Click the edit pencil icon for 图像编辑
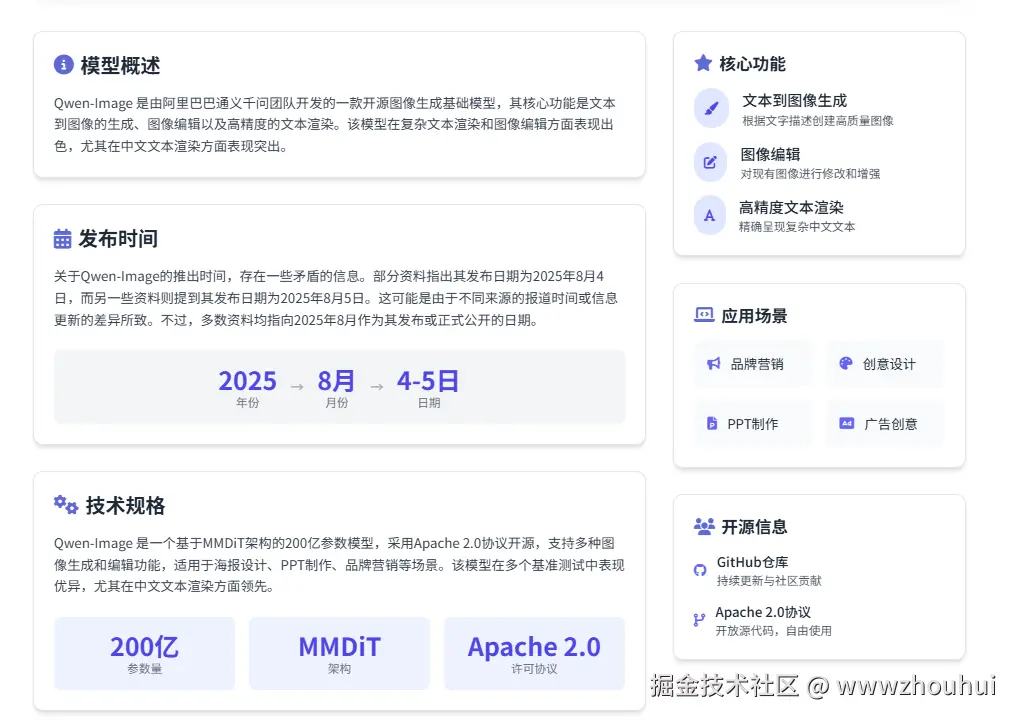Screen dimensions: 1017x720 point(710,162)
